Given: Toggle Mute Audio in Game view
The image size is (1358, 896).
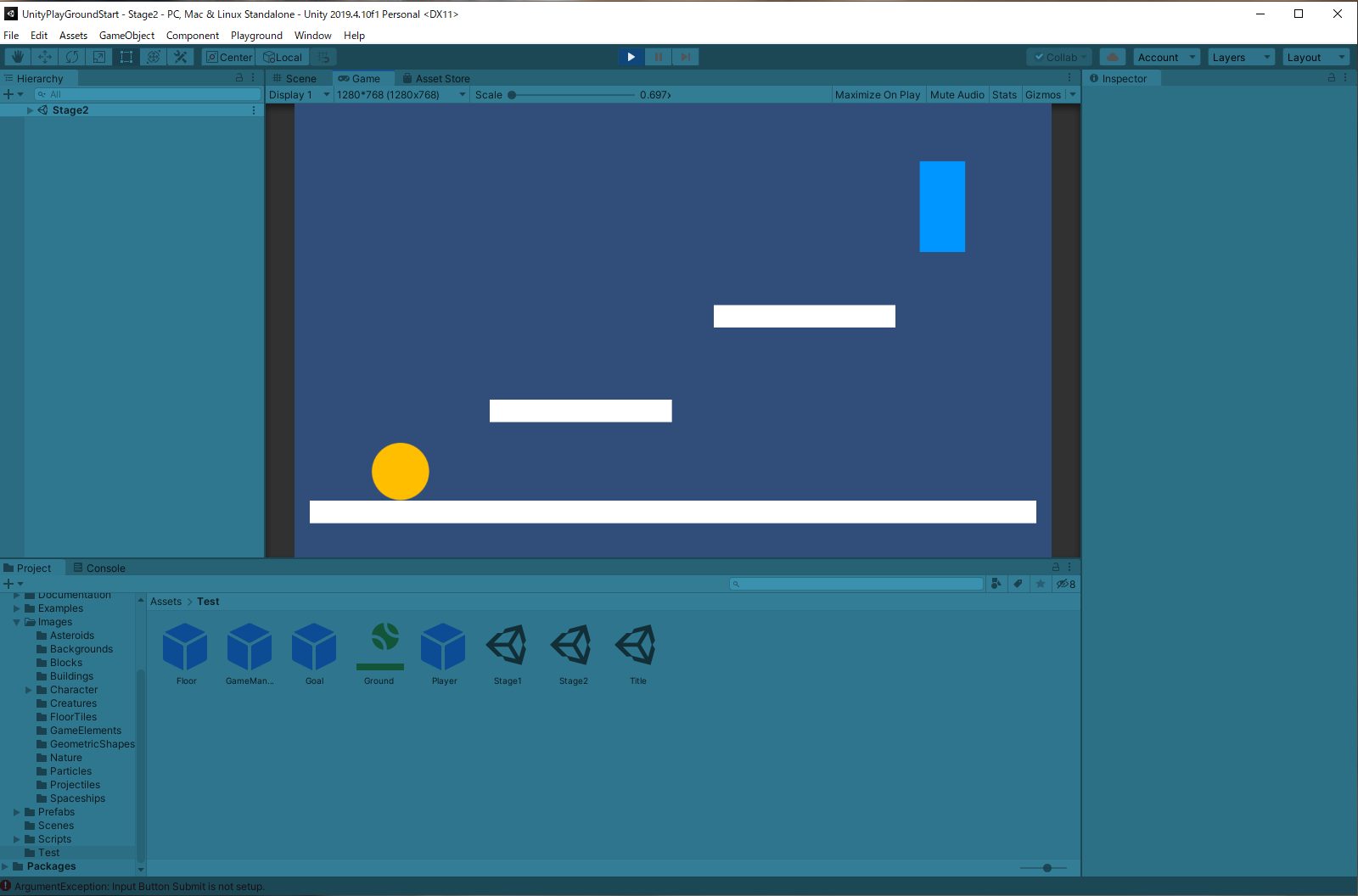Looking at the screenshot, I should (957, 94).
